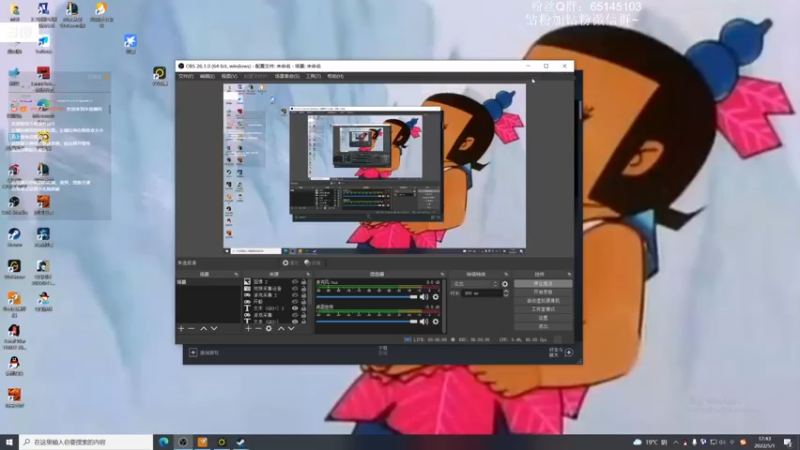
Task: Toggle visibility of the 文本 (GDI+) 3 source
Action: pos(295,308)
